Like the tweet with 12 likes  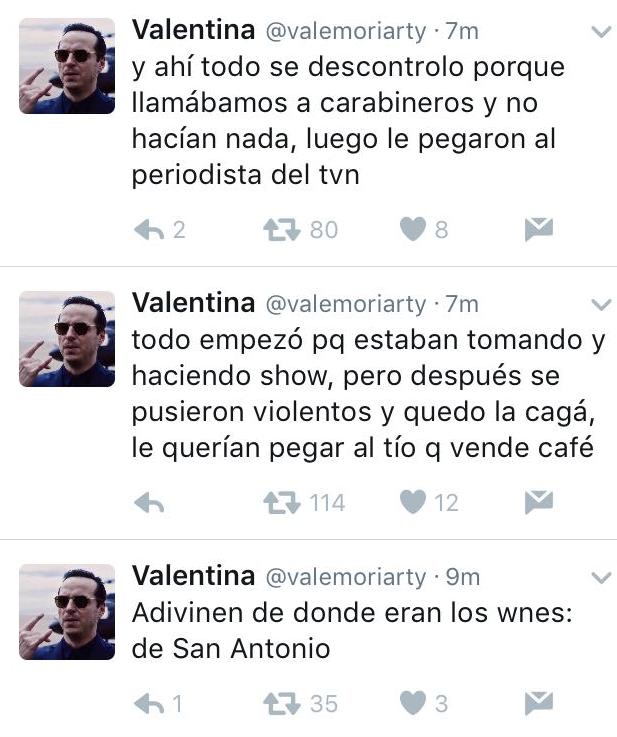tap(413, 502)
